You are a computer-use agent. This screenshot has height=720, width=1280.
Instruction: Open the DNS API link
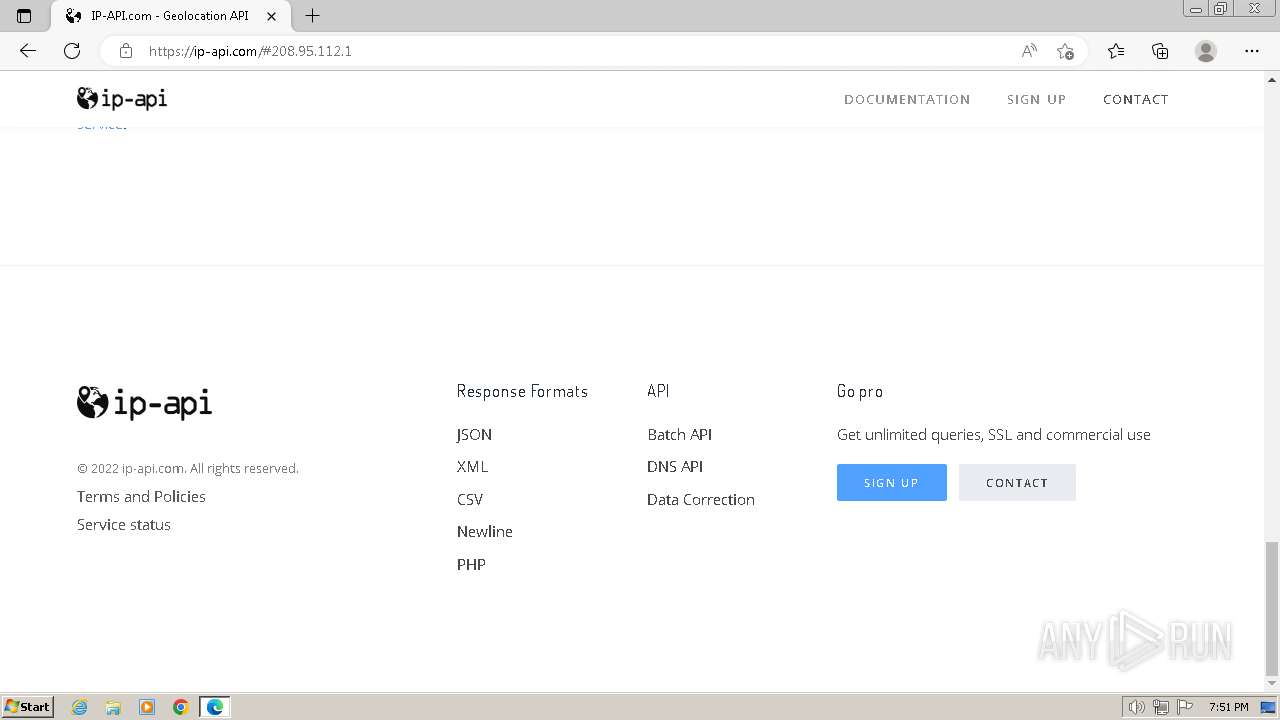[x=675, y=467]
